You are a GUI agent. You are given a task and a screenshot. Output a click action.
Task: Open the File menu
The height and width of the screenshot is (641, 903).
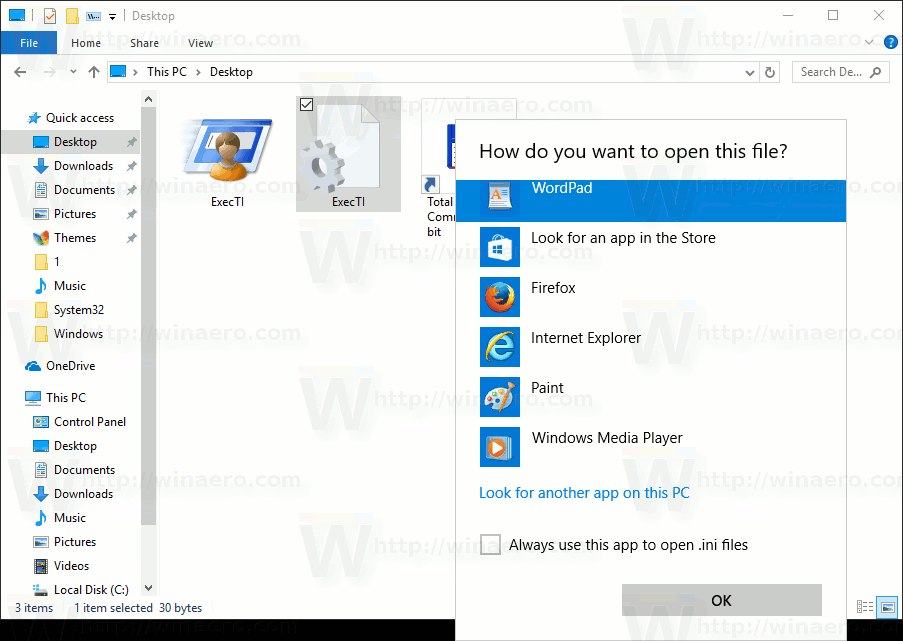29,43
